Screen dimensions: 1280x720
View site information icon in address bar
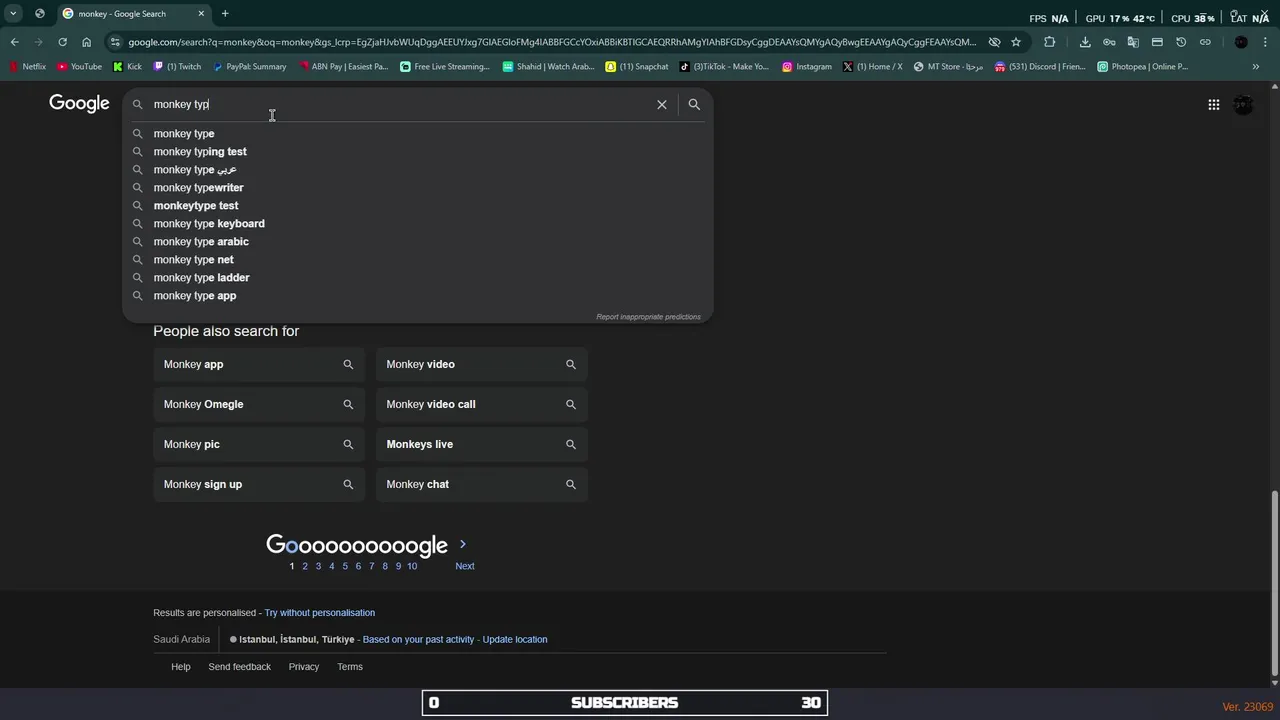[115, 42]
